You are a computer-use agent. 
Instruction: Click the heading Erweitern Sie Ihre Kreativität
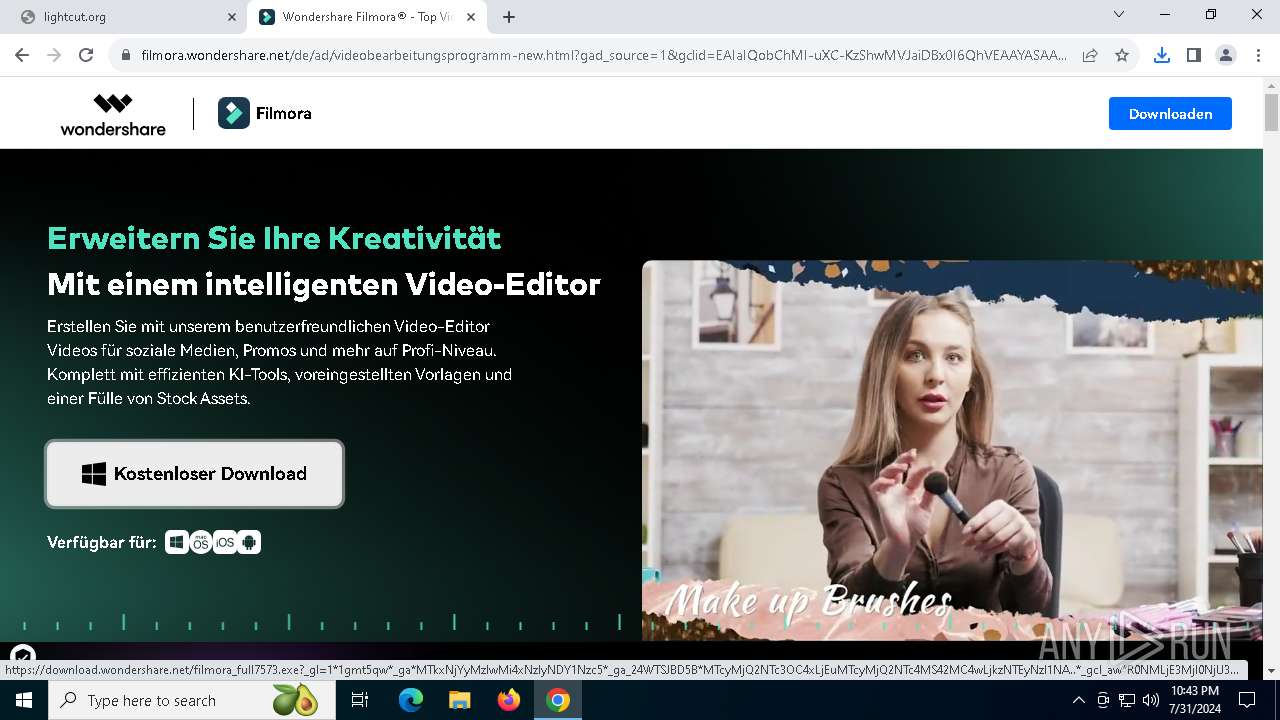274,238
